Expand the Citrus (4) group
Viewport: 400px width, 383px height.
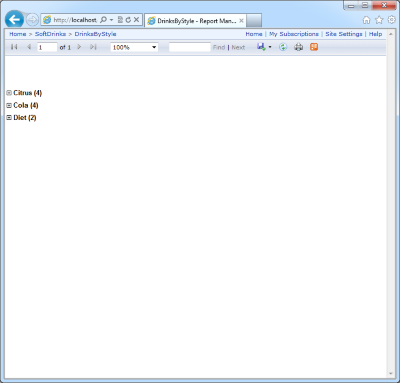tap(9, 93)
